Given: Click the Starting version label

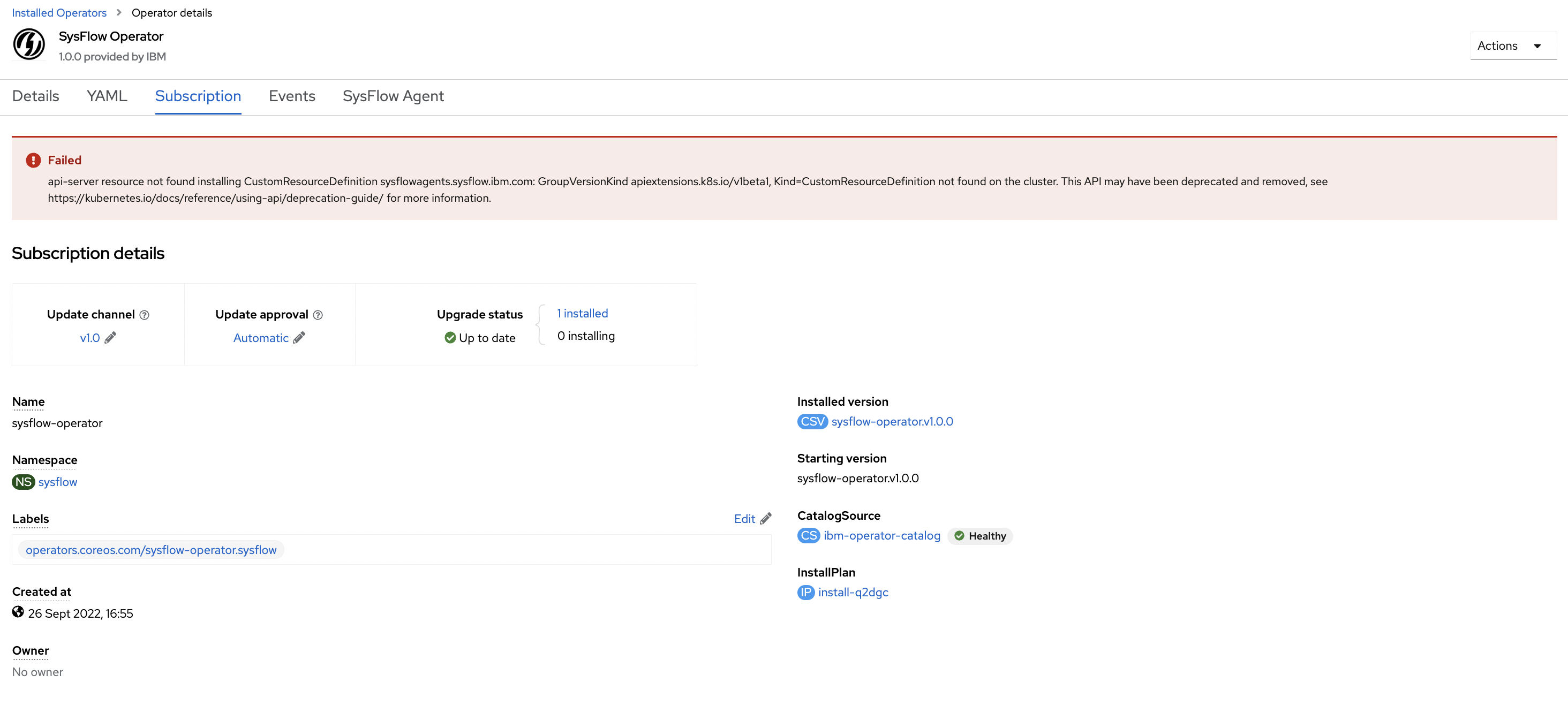Looking at the screenshot, I should point(842,459).
